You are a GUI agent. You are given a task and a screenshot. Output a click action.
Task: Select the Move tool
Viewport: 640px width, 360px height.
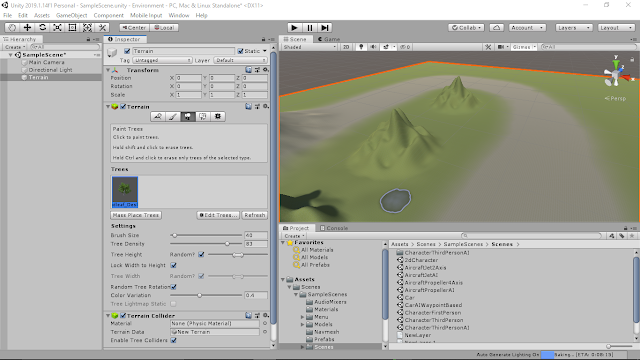[x=27, y=27]
